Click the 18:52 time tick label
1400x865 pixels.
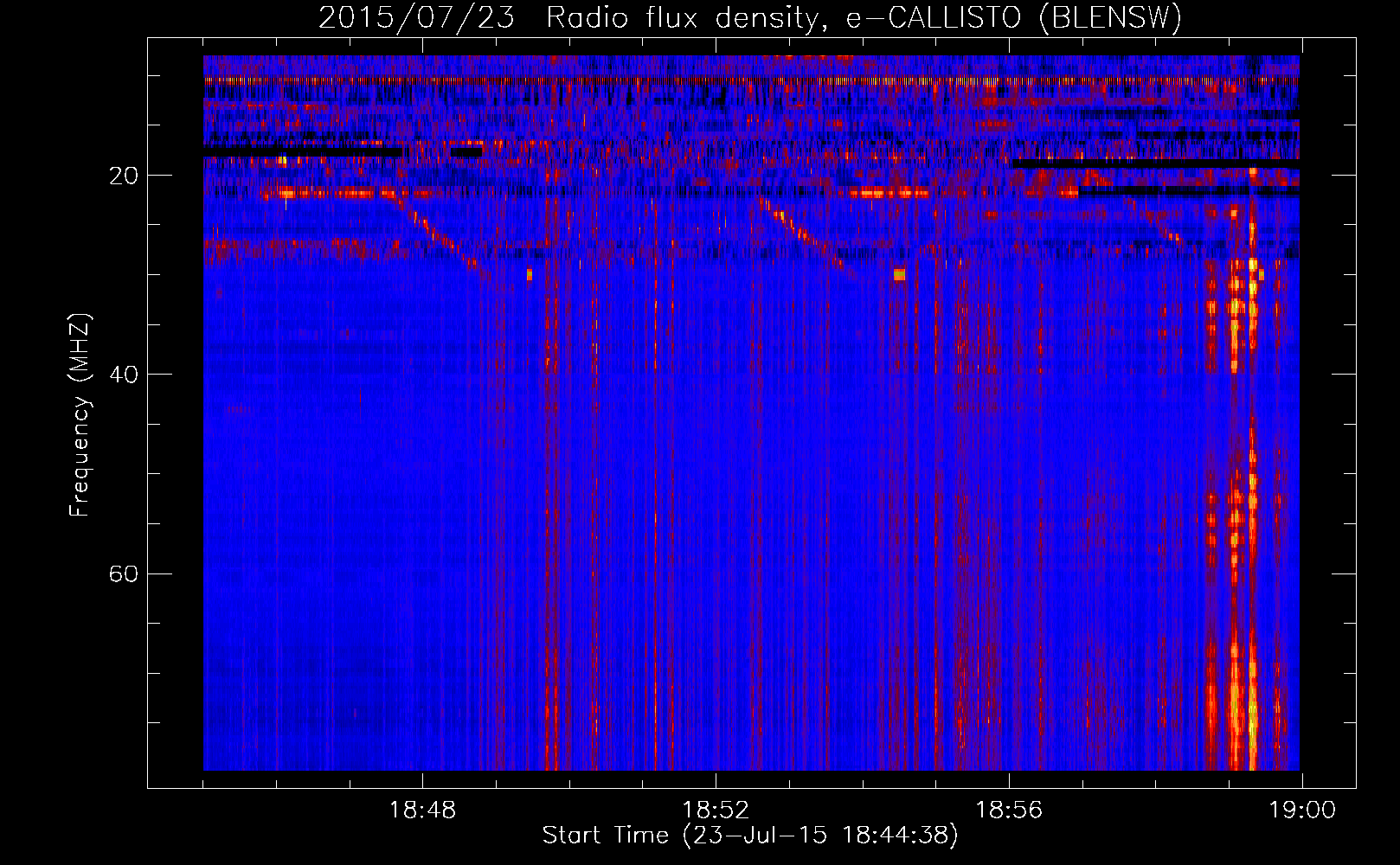(x=716, y=811)
